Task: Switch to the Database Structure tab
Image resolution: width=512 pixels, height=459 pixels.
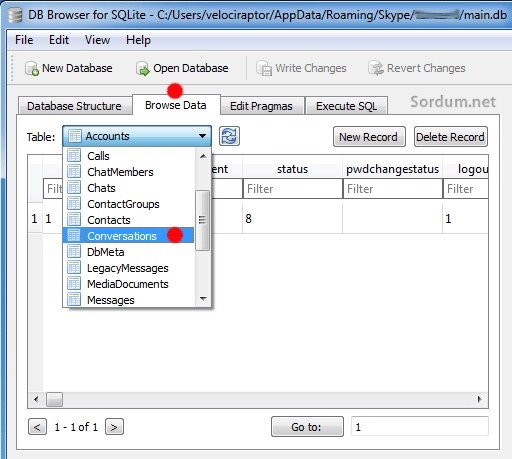Action: pos(74,106)
